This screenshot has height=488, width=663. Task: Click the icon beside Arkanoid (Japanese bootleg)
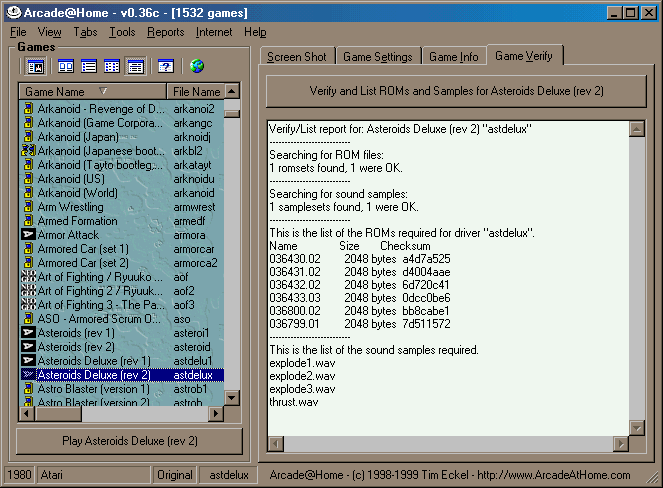[28, 151]
